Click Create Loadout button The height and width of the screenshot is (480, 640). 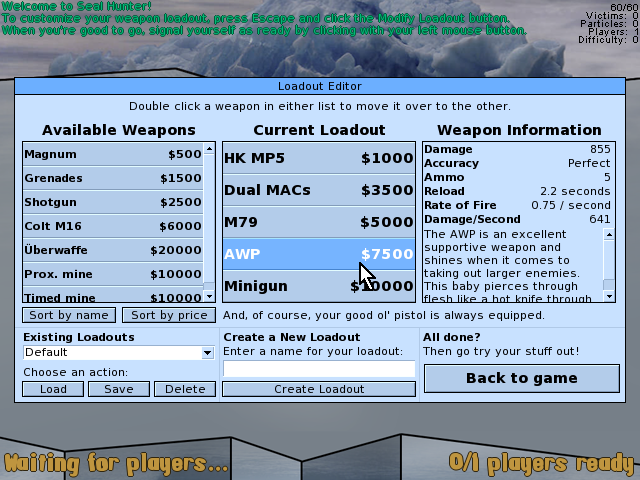(319, 389)
